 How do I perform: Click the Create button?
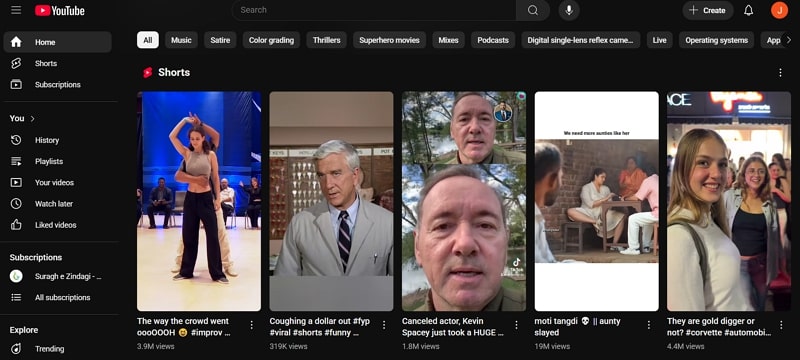[x=708, y=10]
